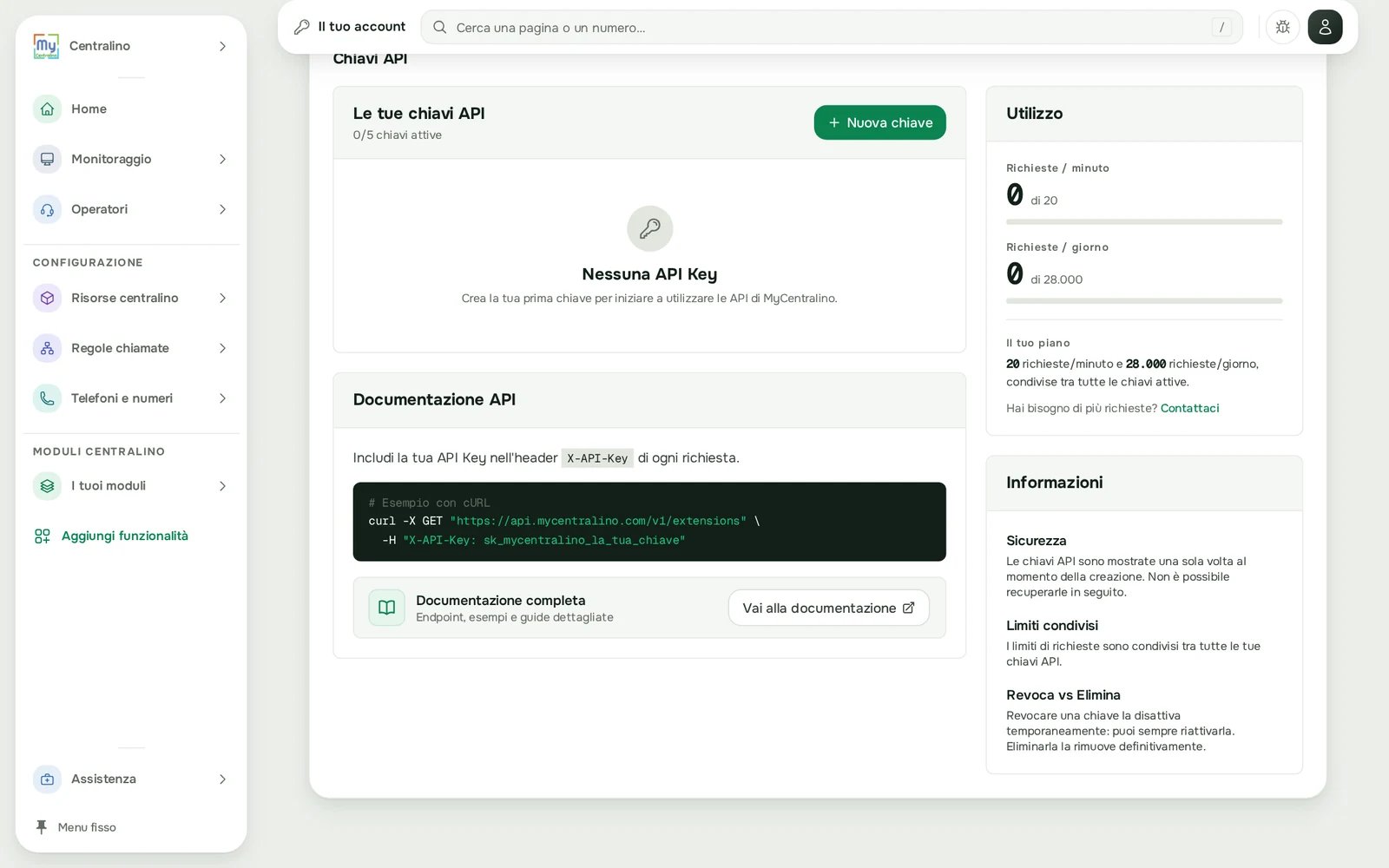Open the bug report icon
1389x868 pixels.
point(1282,27)
